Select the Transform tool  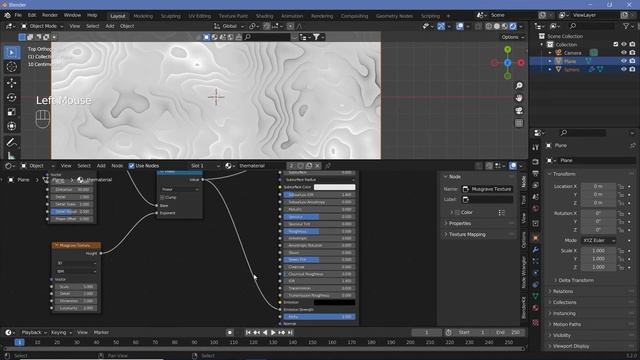pyautogui.click(x=11, y=126)
